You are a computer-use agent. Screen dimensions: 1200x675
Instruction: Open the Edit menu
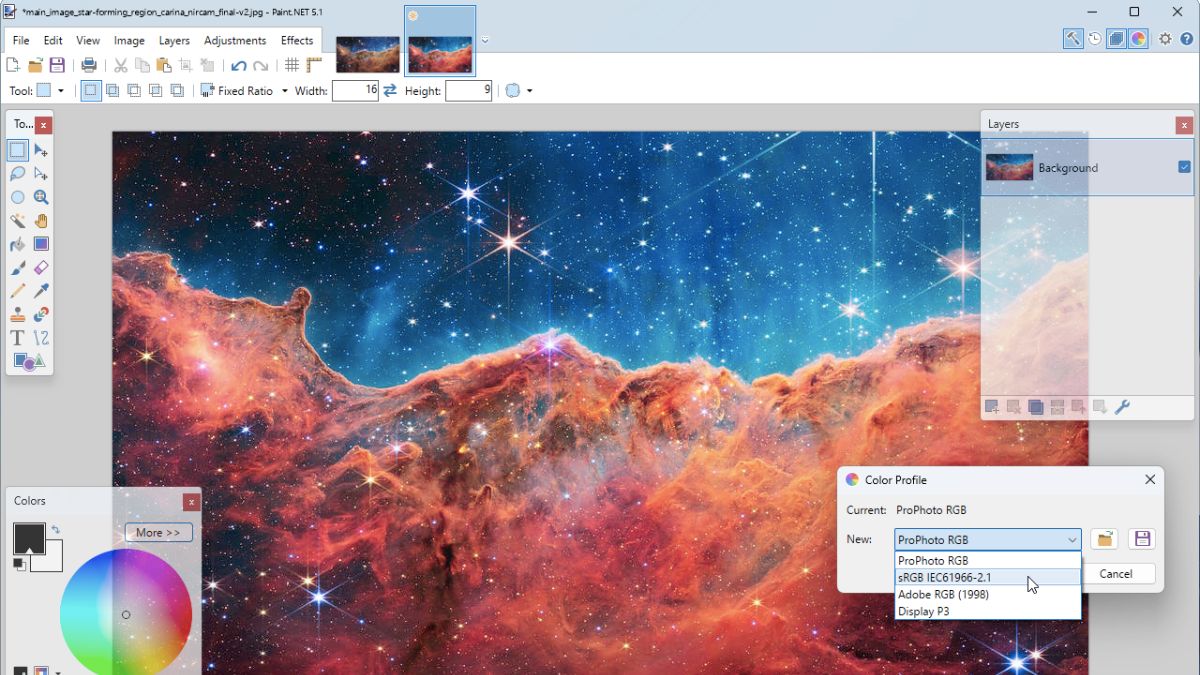(x=53, y=40)
